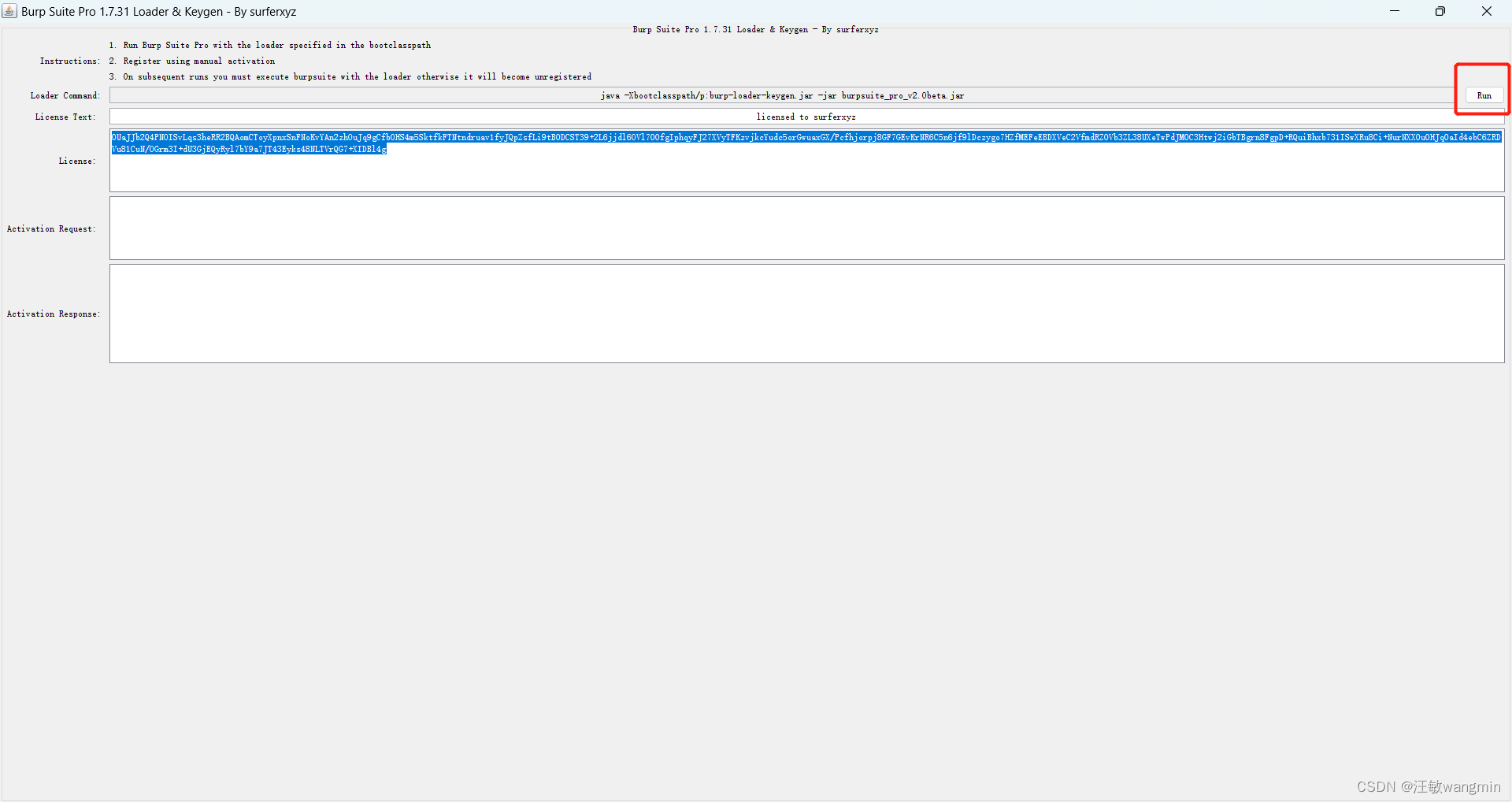1512x802 pixels.
Task: Click the 'License Text:' label
Action: [65, 117]
